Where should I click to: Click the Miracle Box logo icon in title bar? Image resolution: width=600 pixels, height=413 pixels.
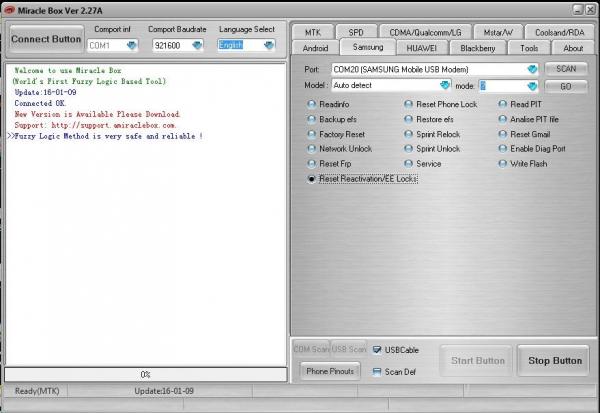coord(9,10)
